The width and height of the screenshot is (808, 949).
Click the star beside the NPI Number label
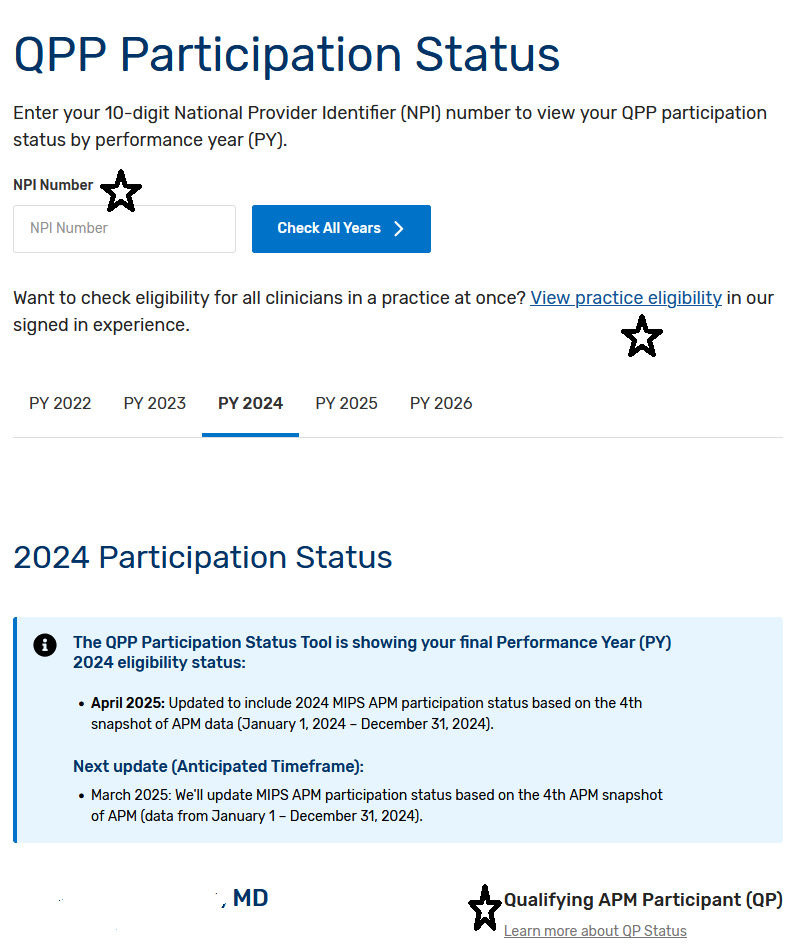coord(121,191)
